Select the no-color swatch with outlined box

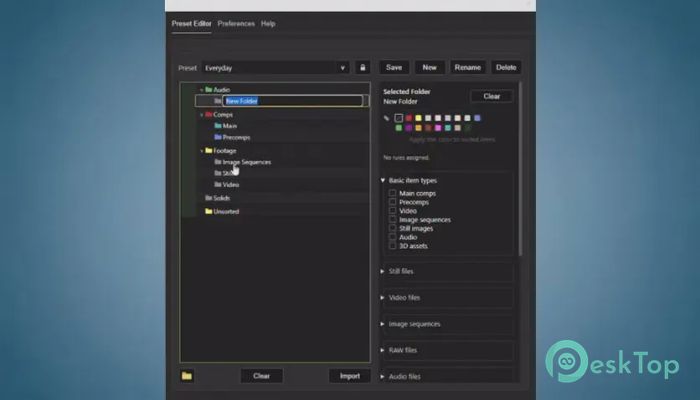[399, 118]
